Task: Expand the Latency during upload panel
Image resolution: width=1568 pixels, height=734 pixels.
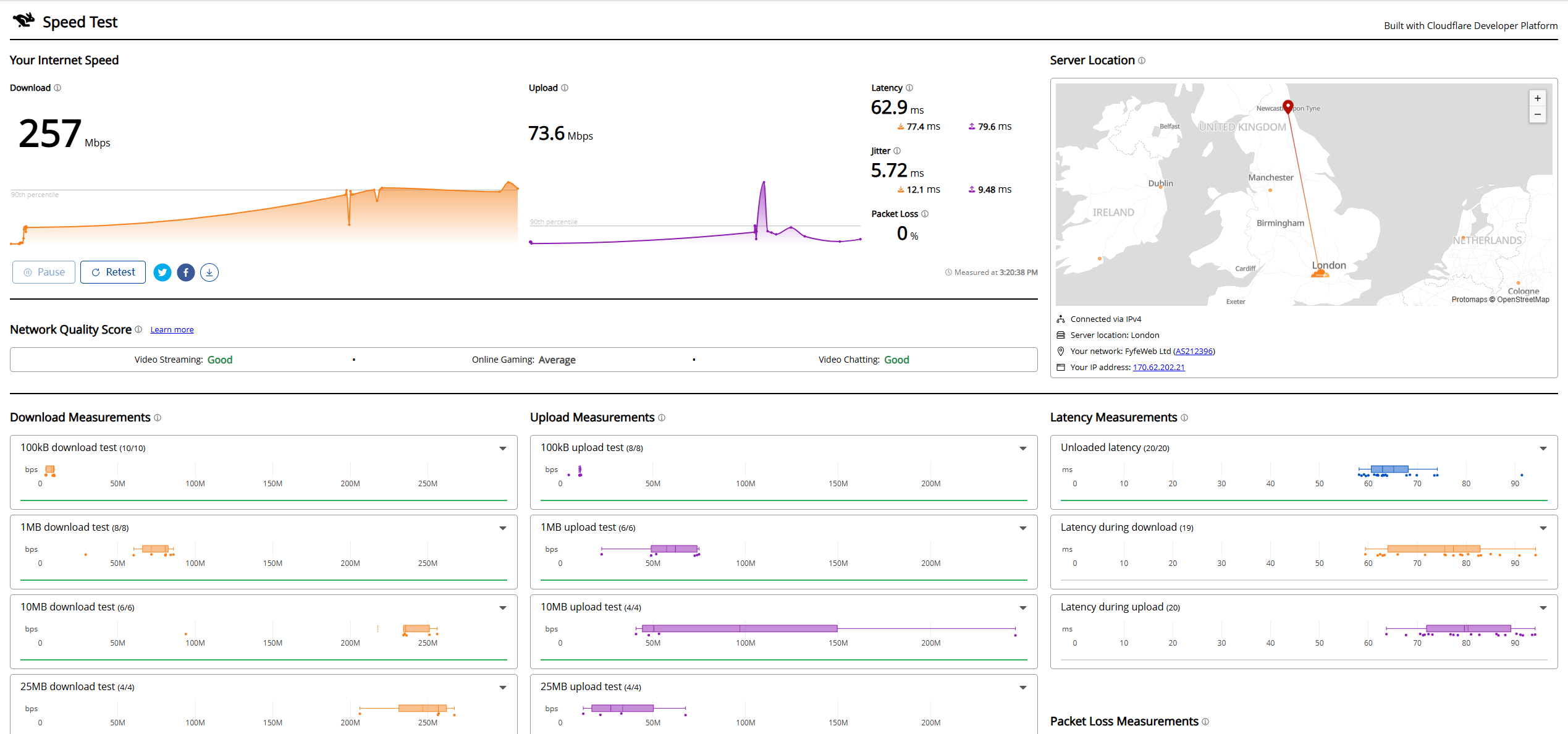Action: (x=1543, y=608)
